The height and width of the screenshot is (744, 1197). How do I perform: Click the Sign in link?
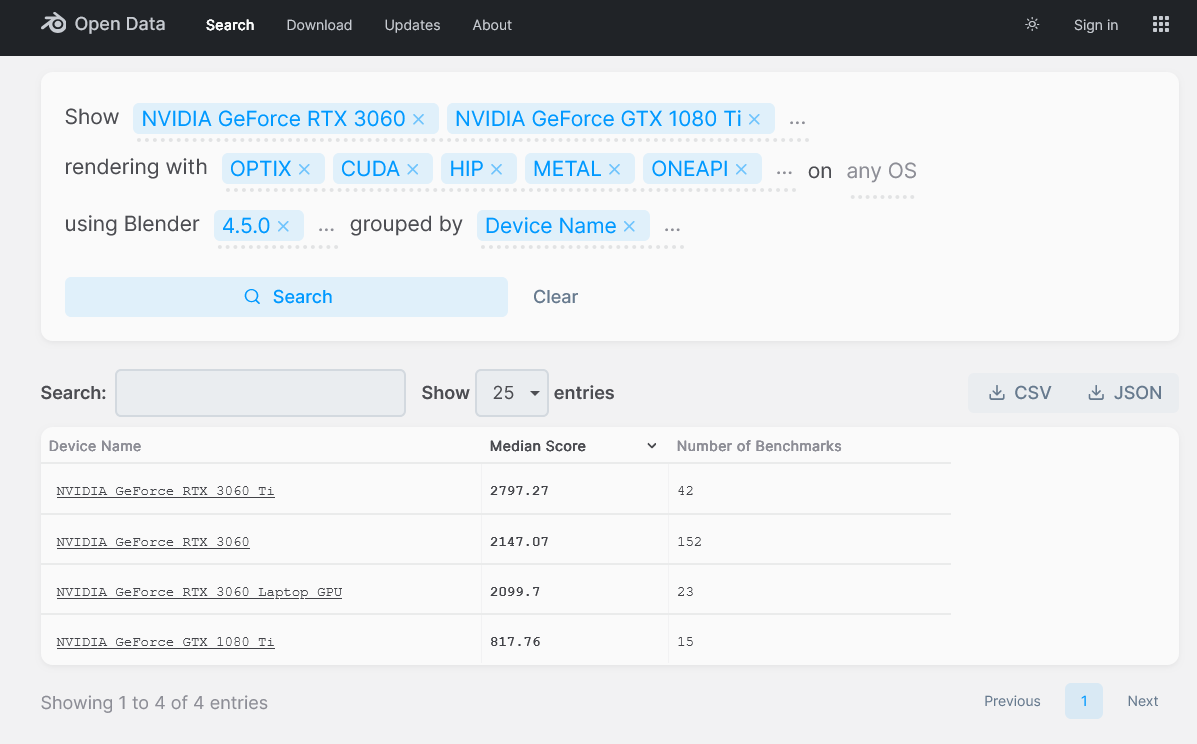click(1095, 25)
